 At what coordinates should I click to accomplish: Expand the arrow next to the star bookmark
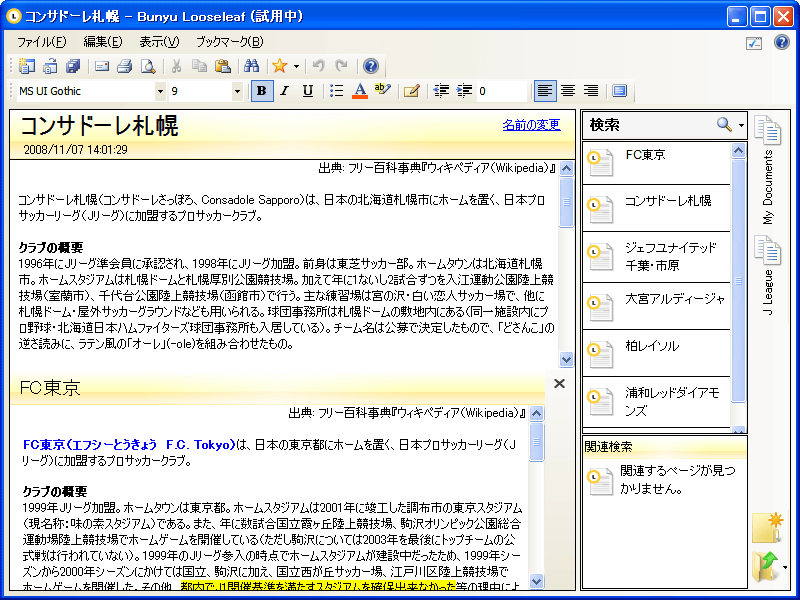coord(296,66)
